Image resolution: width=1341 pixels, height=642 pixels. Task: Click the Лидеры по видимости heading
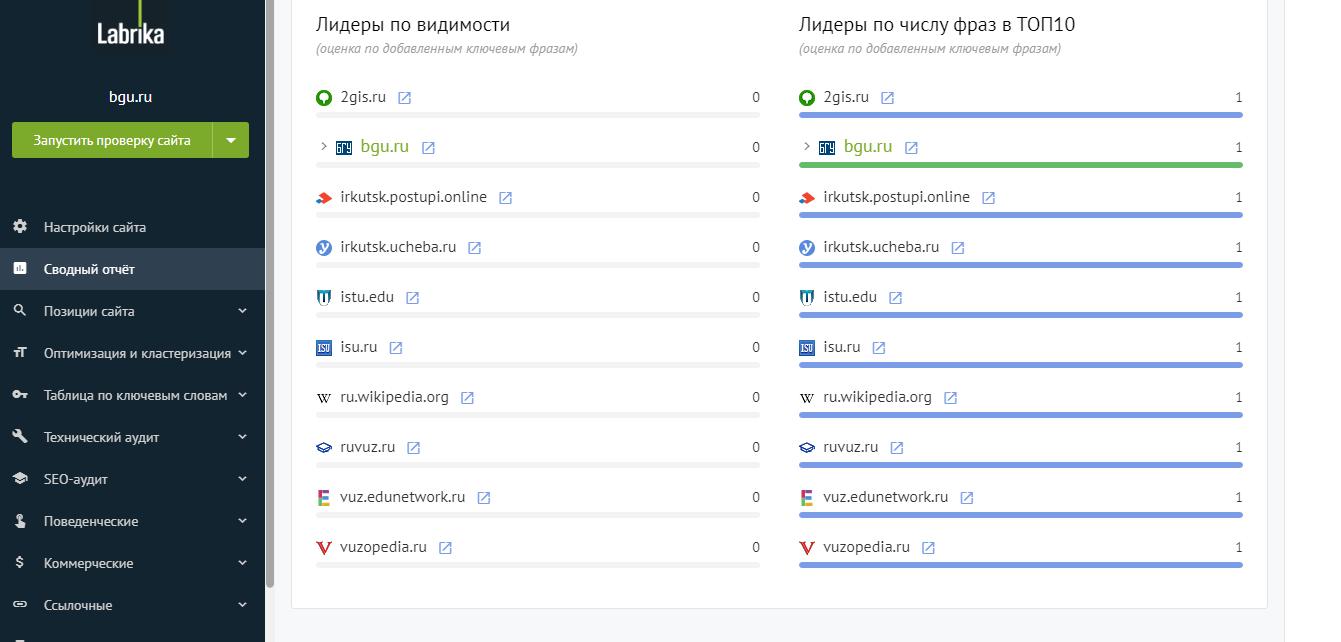tap(413, 25)
